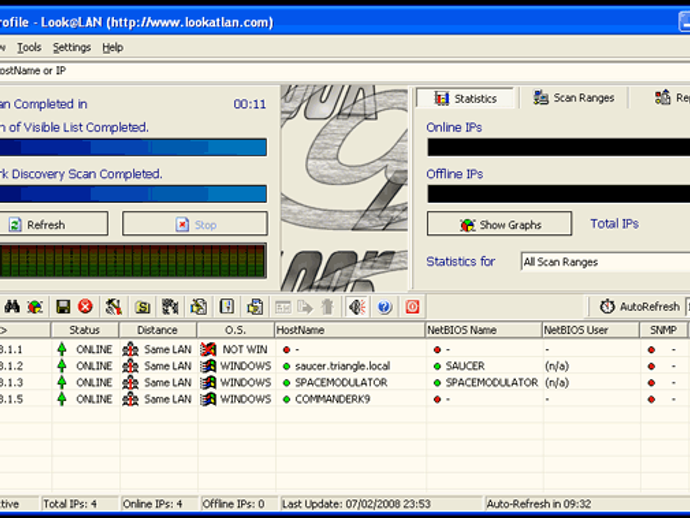Viewport: 690px width, 518px height.
Task: Click the greyed-out export arrow icon
Action: pos(305,307)
